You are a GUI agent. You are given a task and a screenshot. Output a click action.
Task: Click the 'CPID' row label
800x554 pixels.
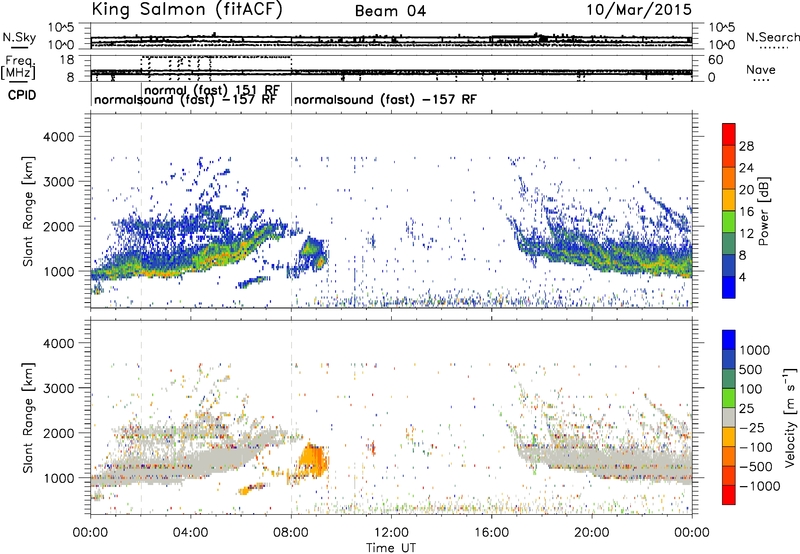pos(22,95)
